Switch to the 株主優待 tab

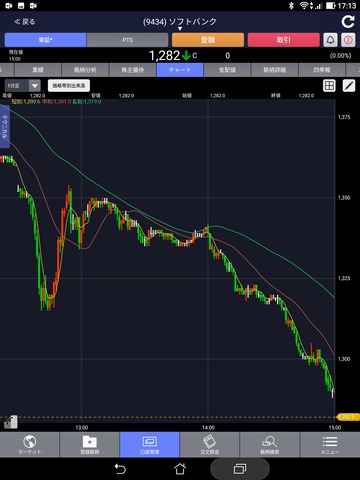point(132,70)
